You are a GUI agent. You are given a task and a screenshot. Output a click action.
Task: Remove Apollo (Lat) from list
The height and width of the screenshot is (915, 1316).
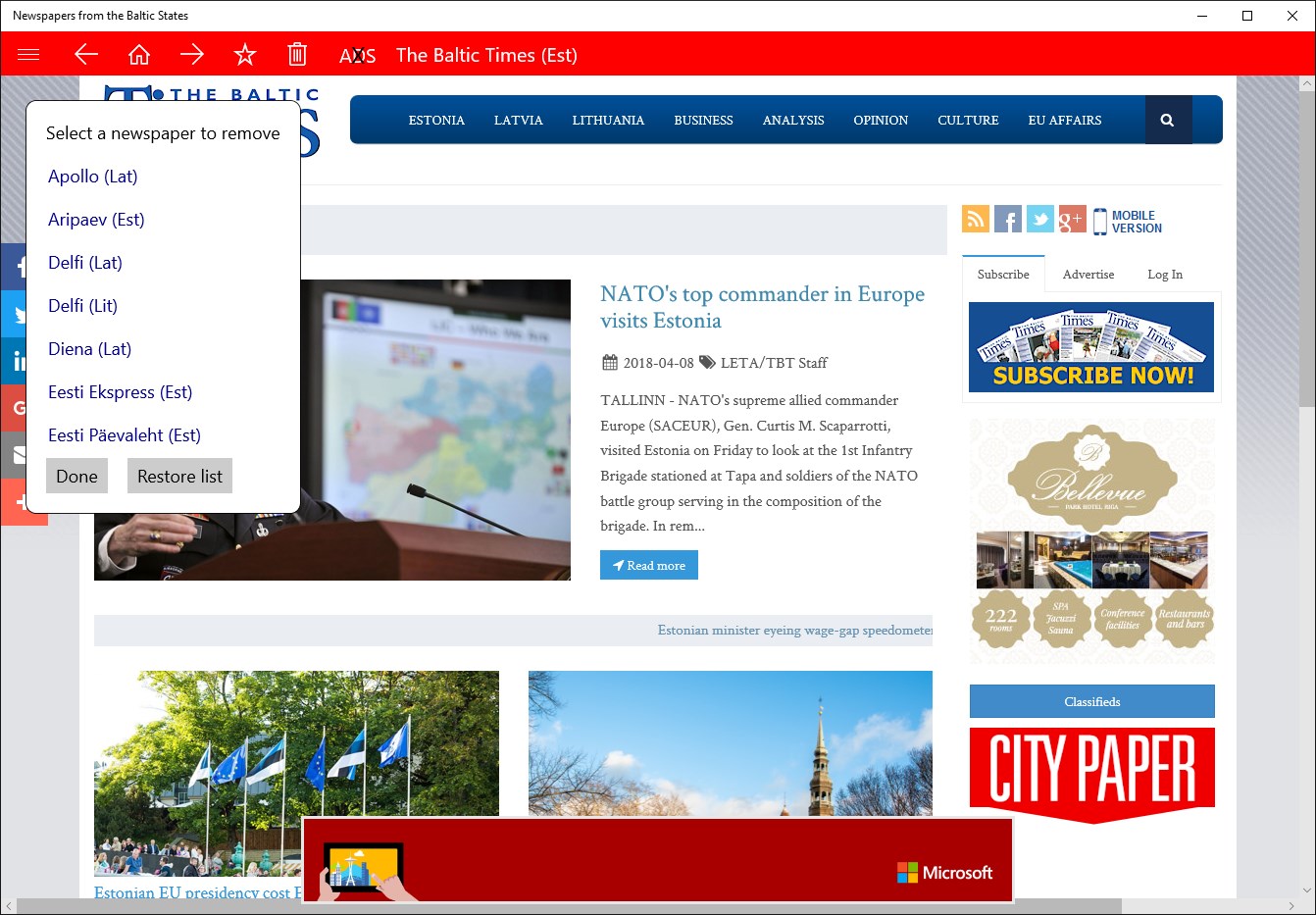pyautogui.click(x=93, y=177)
